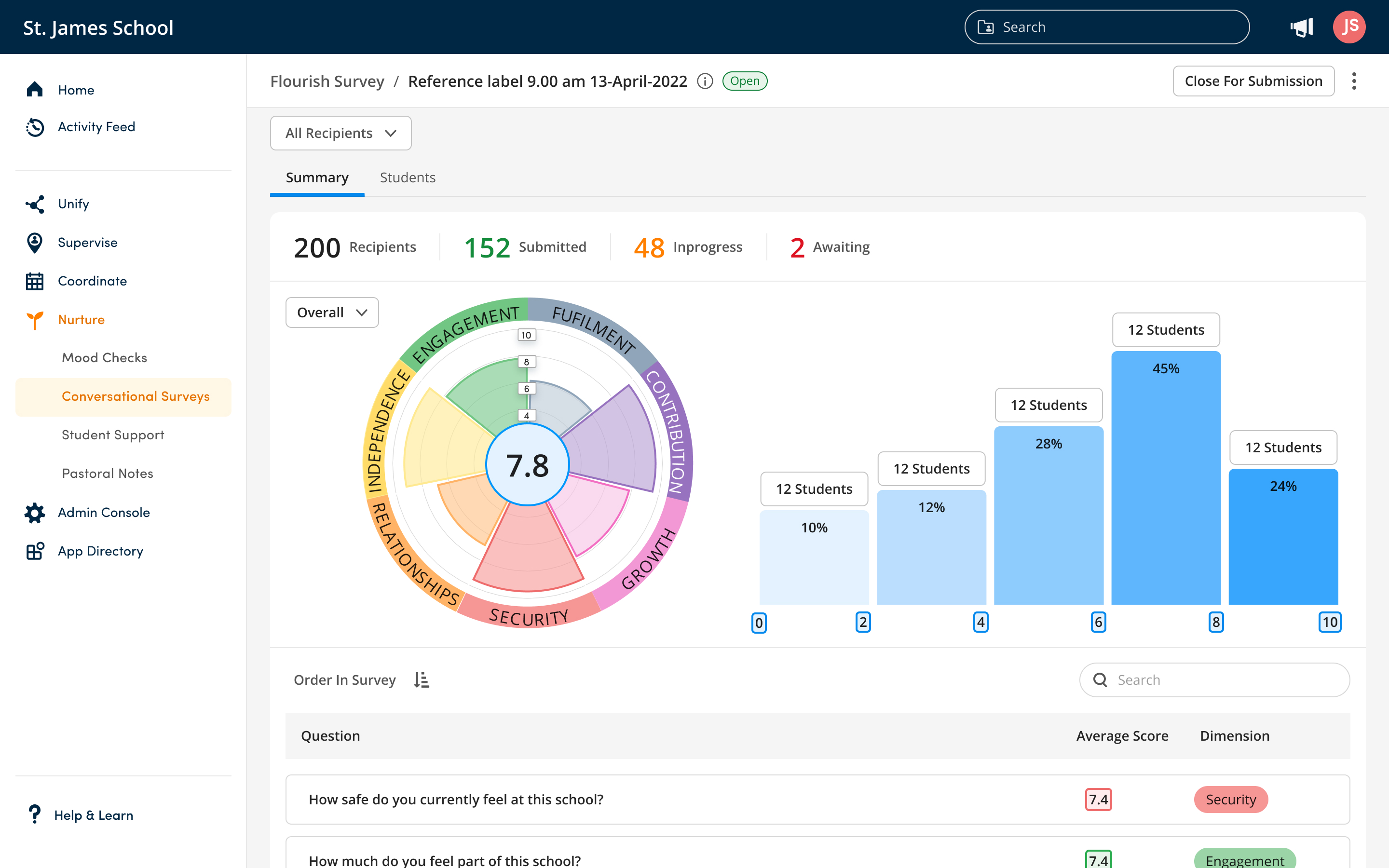Open Admin Console via the gear icon
Viewport: 1389px width, 868px height.
[x=34, y=513]
